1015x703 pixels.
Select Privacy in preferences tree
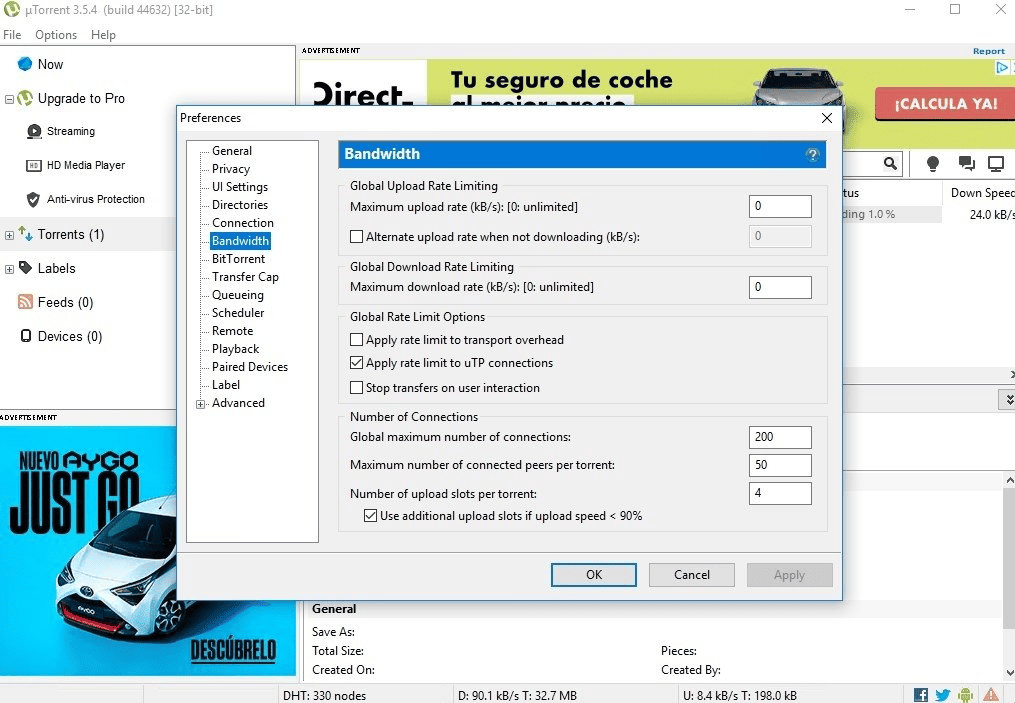230,169
